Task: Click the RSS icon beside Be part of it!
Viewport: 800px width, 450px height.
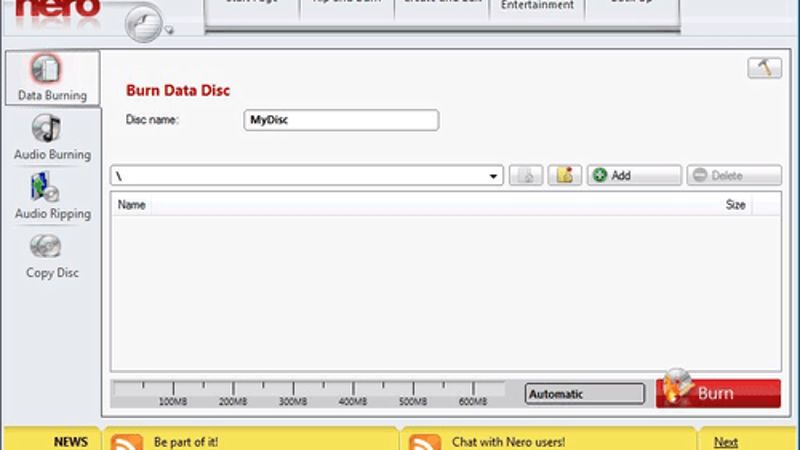Action: pyautogui.click(x=127, y=442)
